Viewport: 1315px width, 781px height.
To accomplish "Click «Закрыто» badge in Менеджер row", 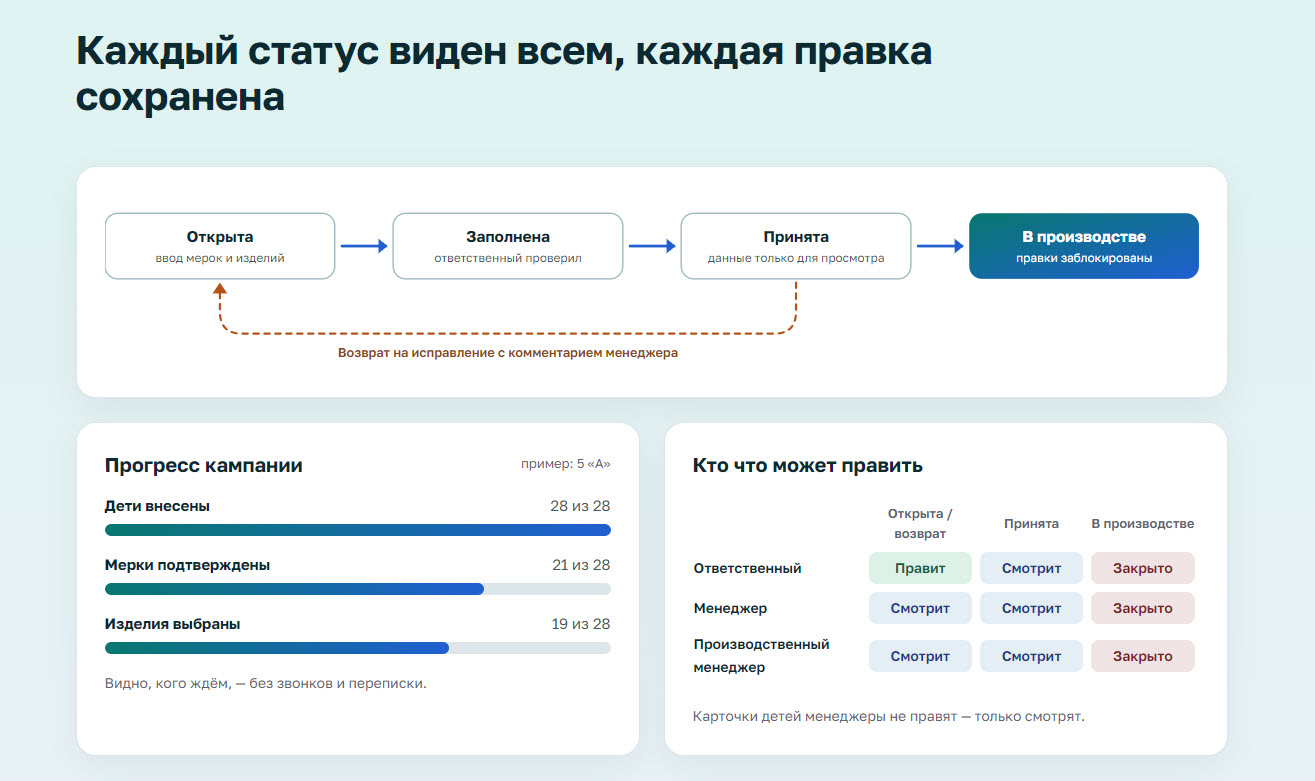I will [x=1143, y=608].
